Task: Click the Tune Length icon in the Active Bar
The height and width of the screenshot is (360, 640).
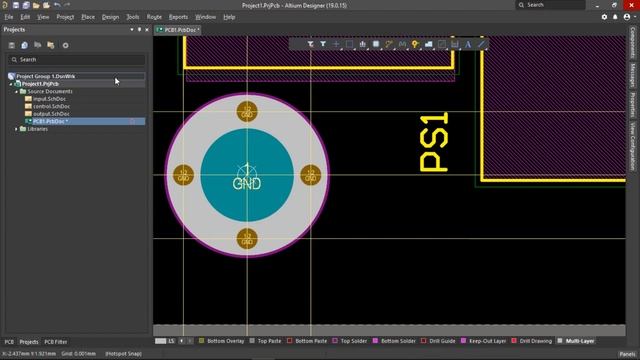Action: (402, 44)
